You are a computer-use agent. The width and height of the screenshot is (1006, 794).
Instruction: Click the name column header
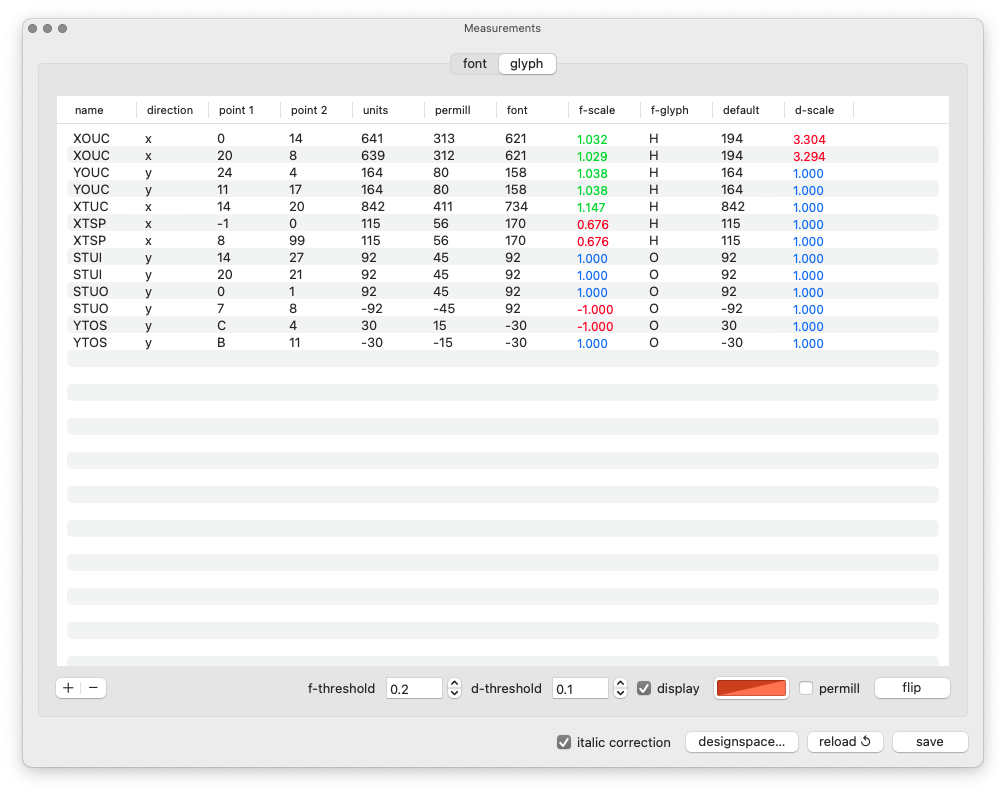89,110
